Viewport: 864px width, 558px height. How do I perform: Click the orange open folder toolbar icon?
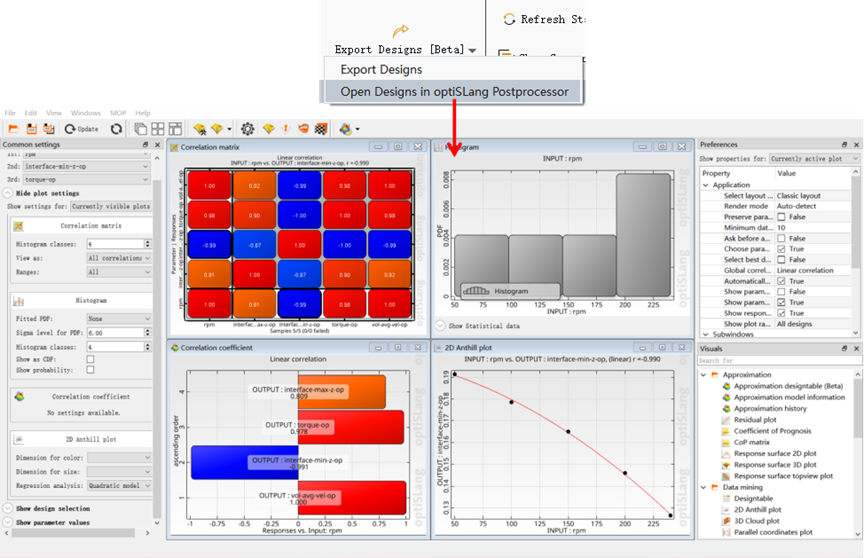coord(13,129)
